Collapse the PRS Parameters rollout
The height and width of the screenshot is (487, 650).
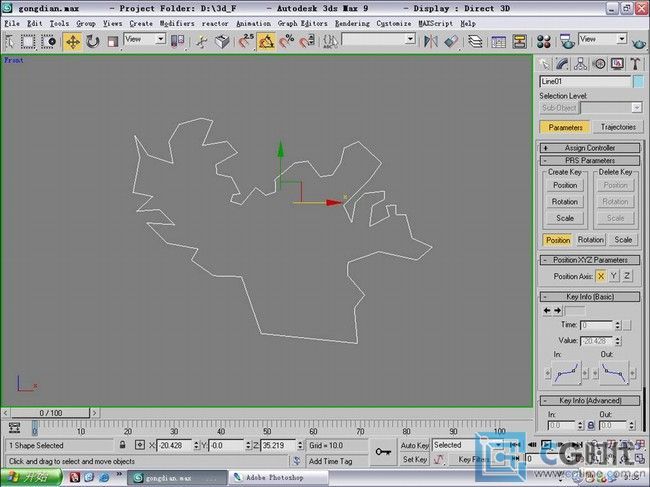pos(589,160)
